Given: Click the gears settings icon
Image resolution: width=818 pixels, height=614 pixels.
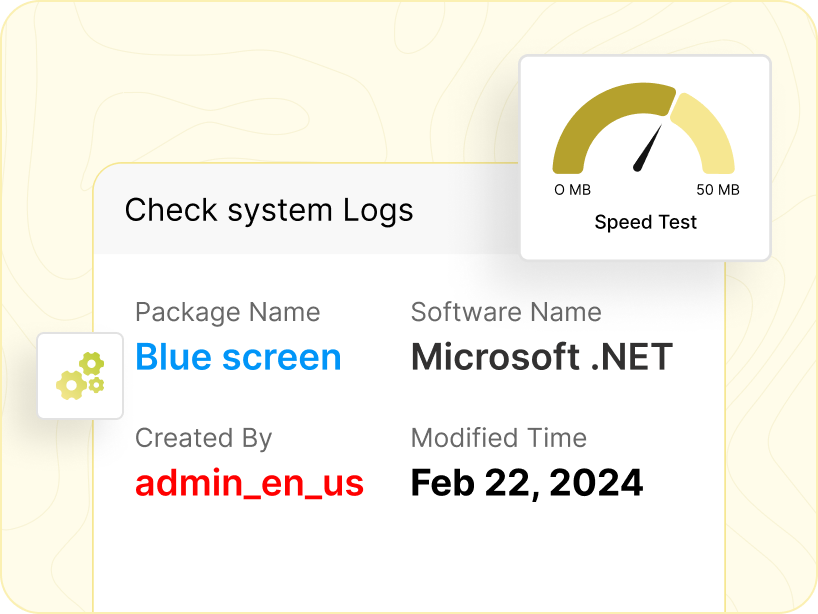Looking at the screenshot, I should point(80,376).
